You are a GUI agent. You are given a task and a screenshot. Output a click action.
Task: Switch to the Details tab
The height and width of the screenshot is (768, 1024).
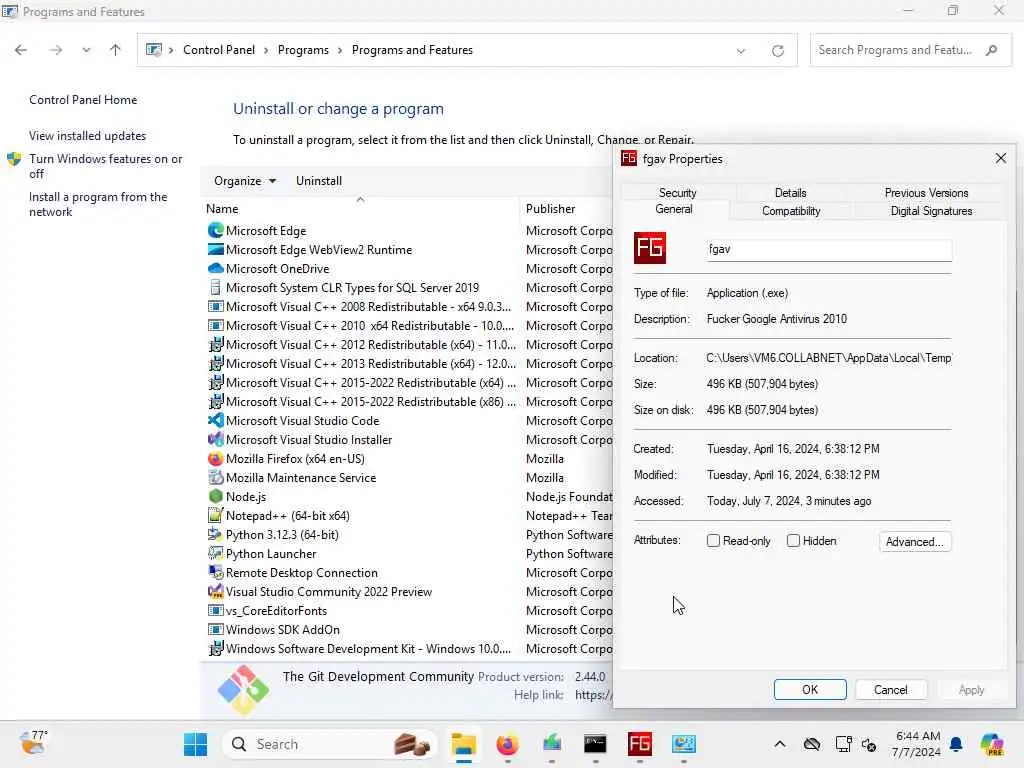coord(790,193)
